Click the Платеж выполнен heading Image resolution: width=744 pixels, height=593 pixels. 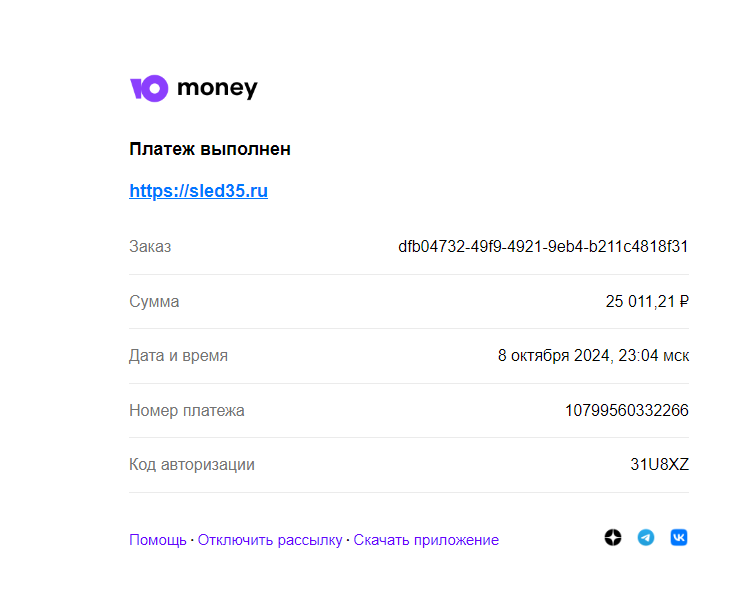click(x=210, y=149)
